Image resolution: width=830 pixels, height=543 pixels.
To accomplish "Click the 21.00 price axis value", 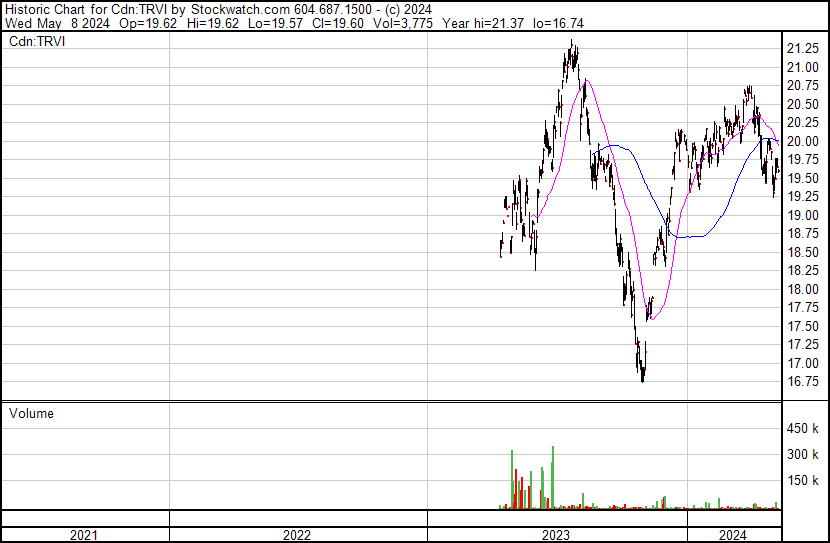I will click(803, 67).
